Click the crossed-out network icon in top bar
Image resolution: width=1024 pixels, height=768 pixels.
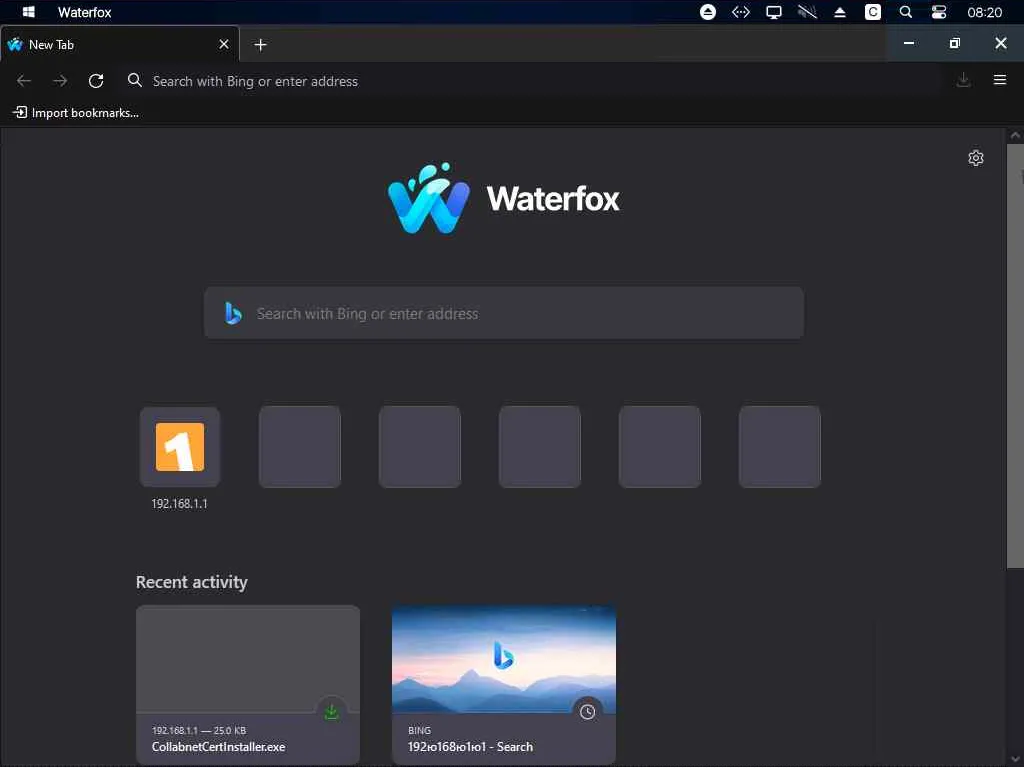[x=807, y=12]
